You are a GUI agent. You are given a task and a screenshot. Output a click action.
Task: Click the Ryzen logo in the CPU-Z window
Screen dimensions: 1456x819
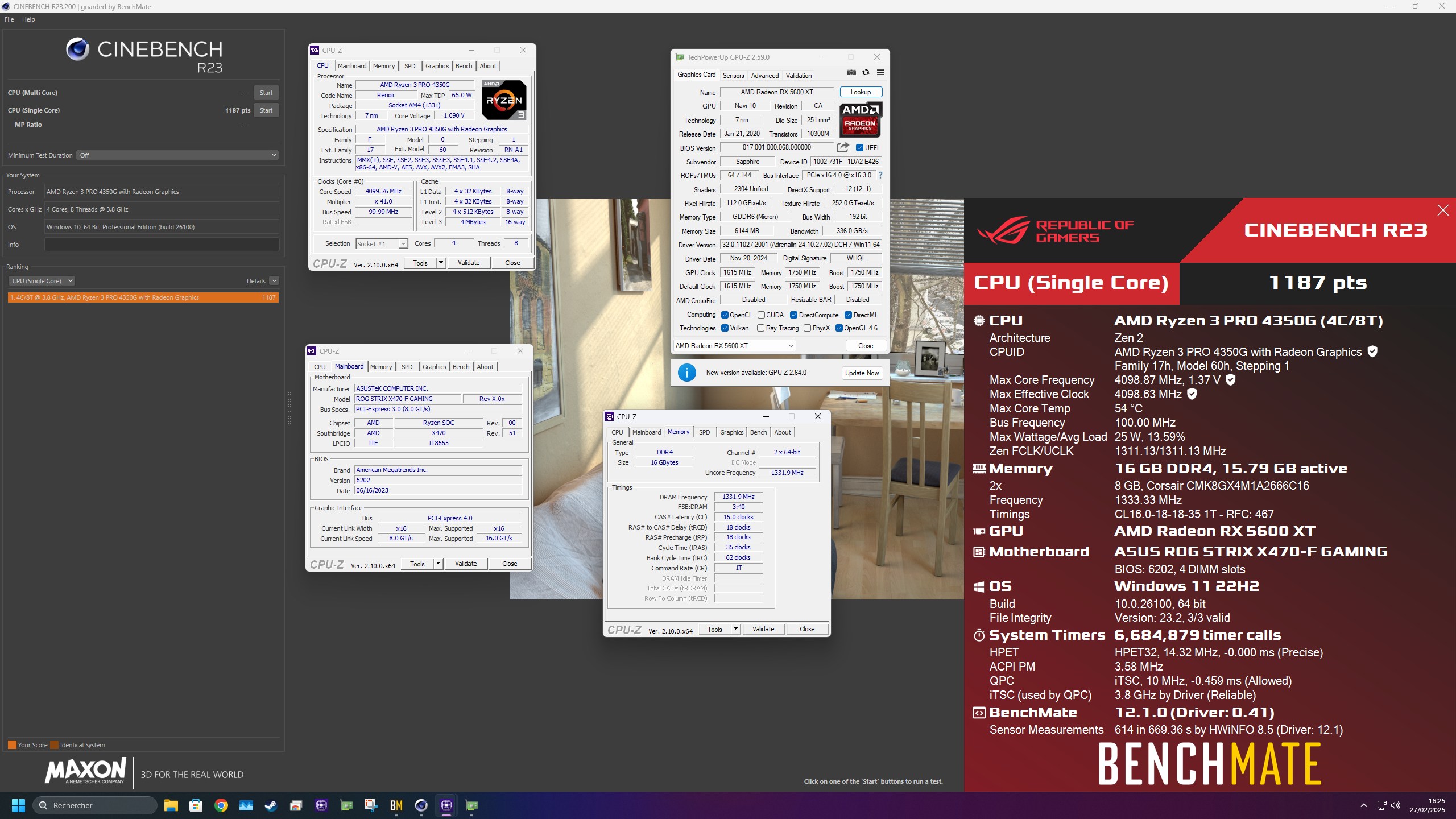point(504,100)
